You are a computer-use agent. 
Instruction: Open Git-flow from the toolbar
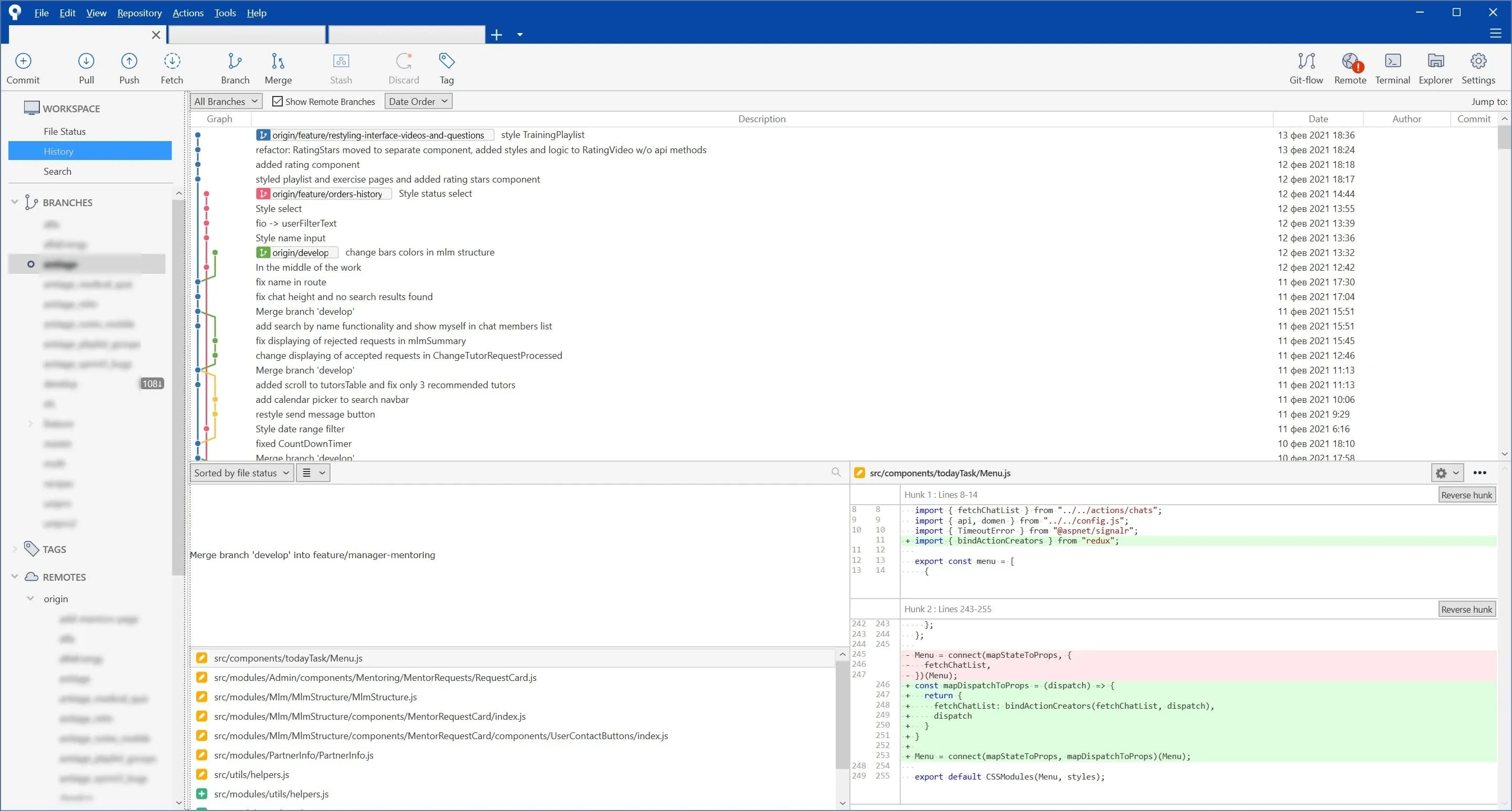pyautogui.click(x=1306, y=61)
